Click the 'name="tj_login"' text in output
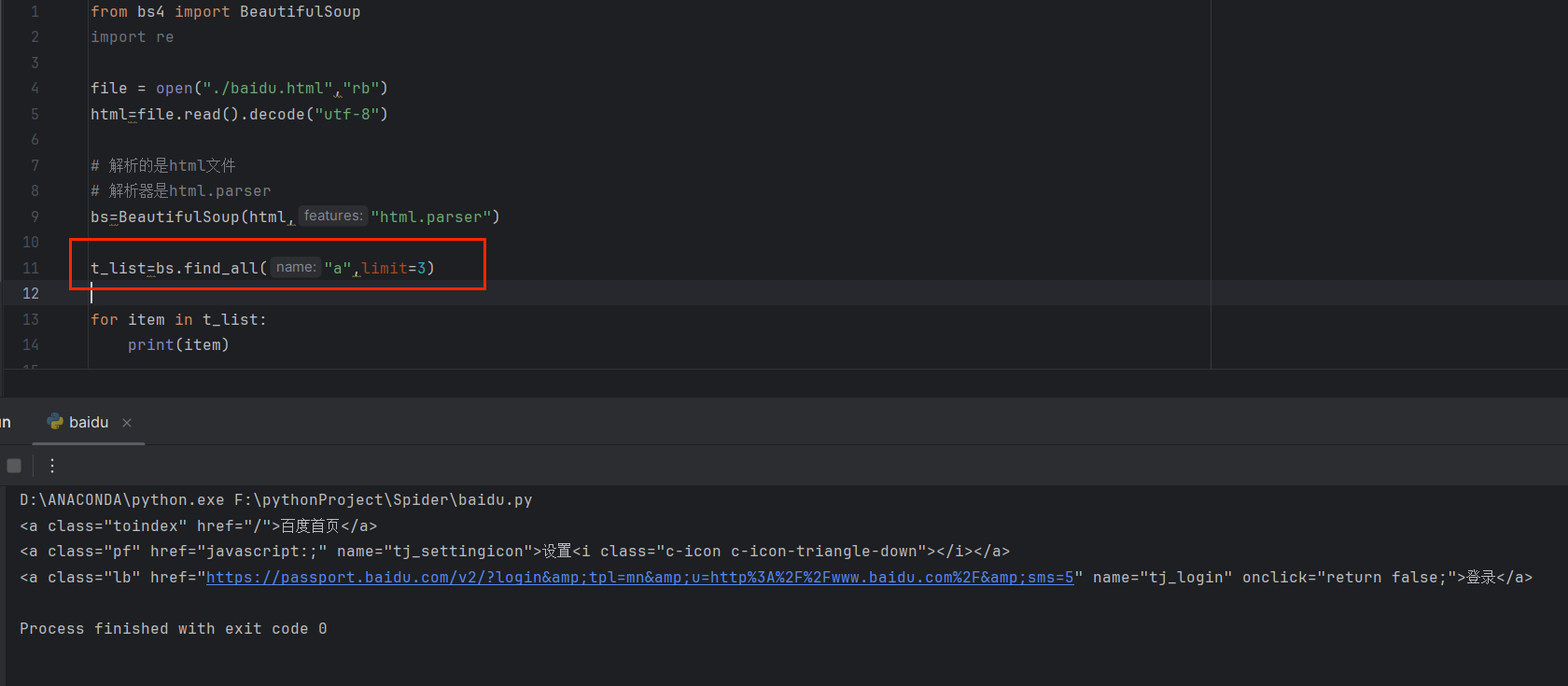 [x=1162, y=578]
